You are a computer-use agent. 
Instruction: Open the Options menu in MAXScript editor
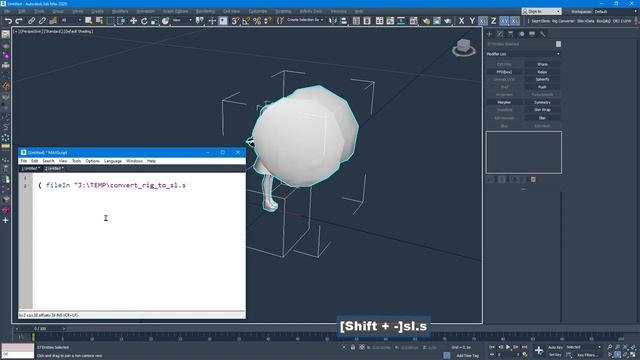[93, 161]
